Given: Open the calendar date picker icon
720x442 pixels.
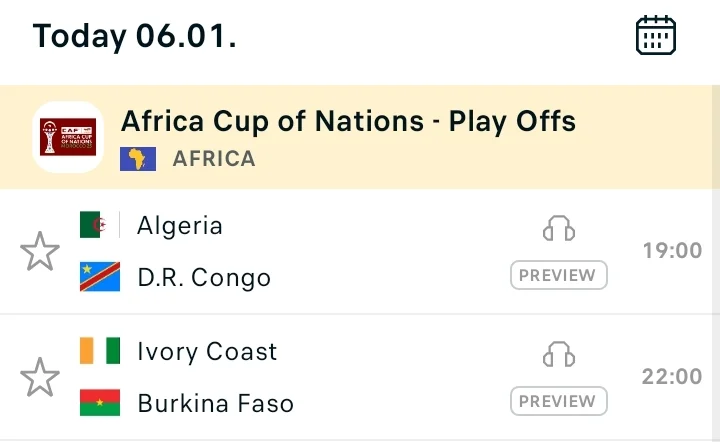Looking at the screenshot, I should click(656, 36).
